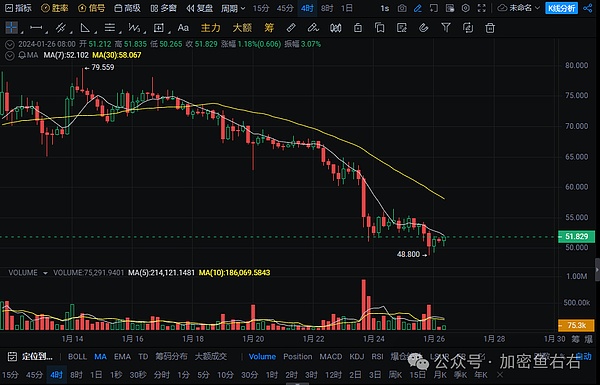600x385 pixels.
Task: Select the 15分 interval in top bar
Action: (x=261, y=8)
